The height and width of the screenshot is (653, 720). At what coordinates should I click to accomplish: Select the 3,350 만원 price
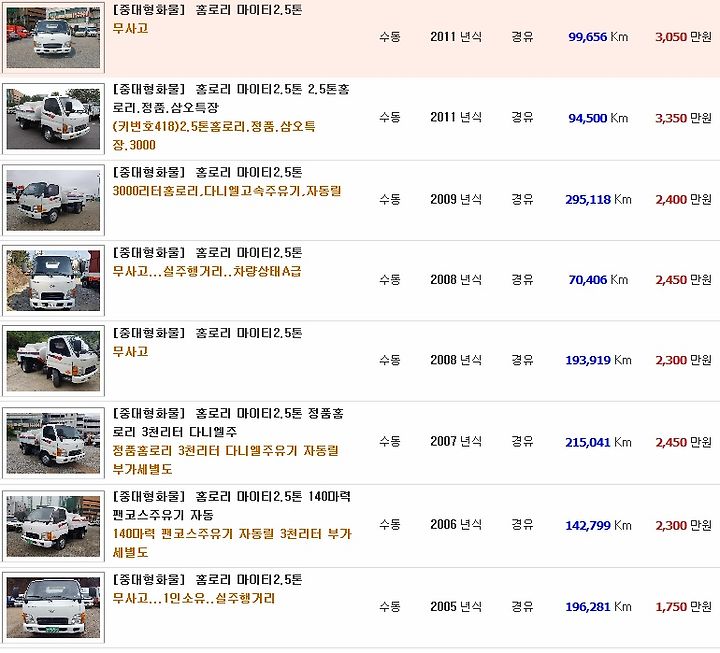pos(683,118)
